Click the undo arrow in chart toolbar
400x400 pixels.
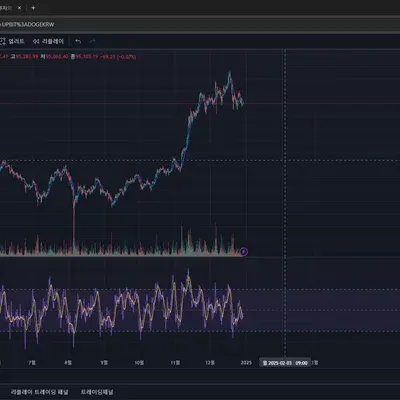78,41
